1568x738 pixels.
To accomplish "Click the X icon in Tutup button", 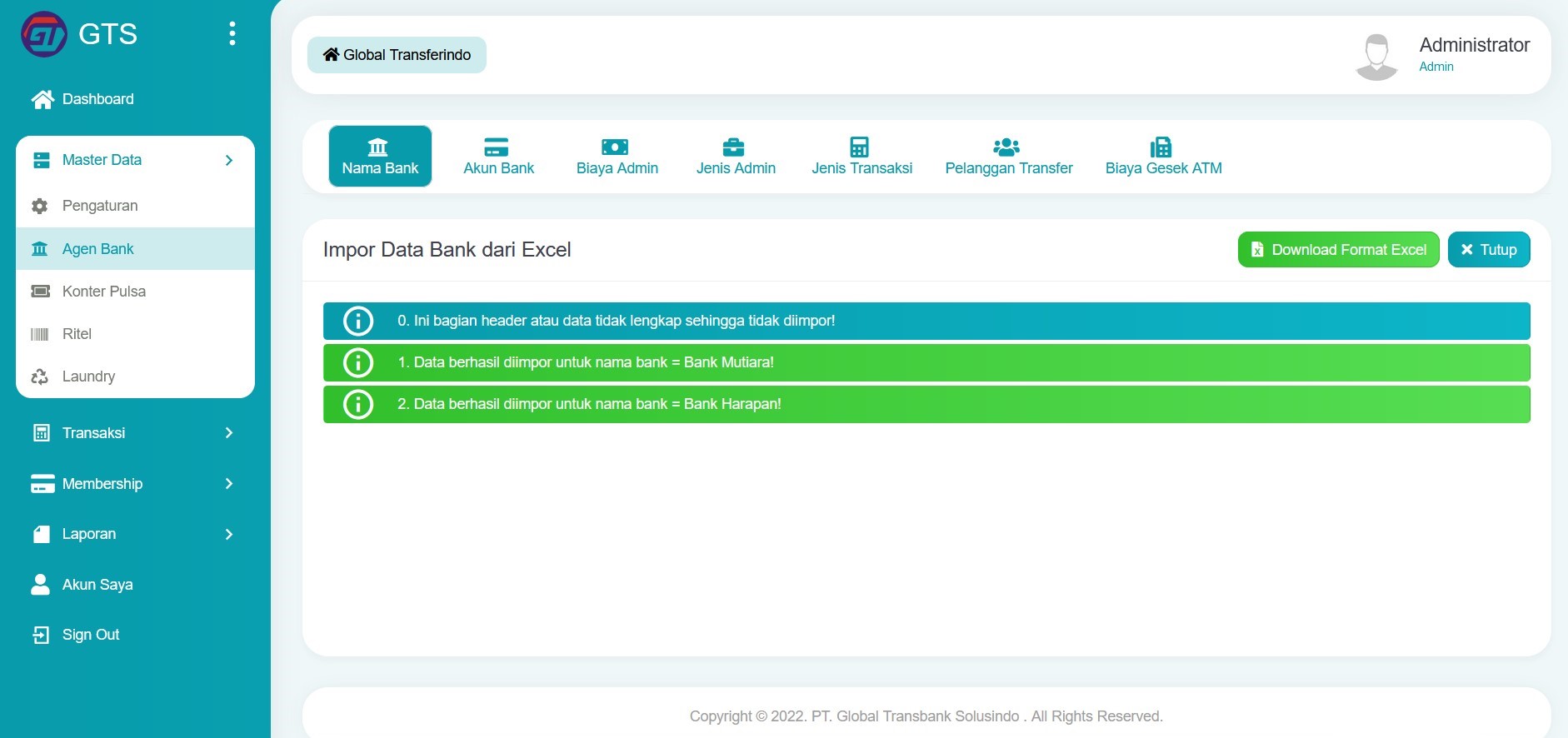I will [x=1466, y=250].
